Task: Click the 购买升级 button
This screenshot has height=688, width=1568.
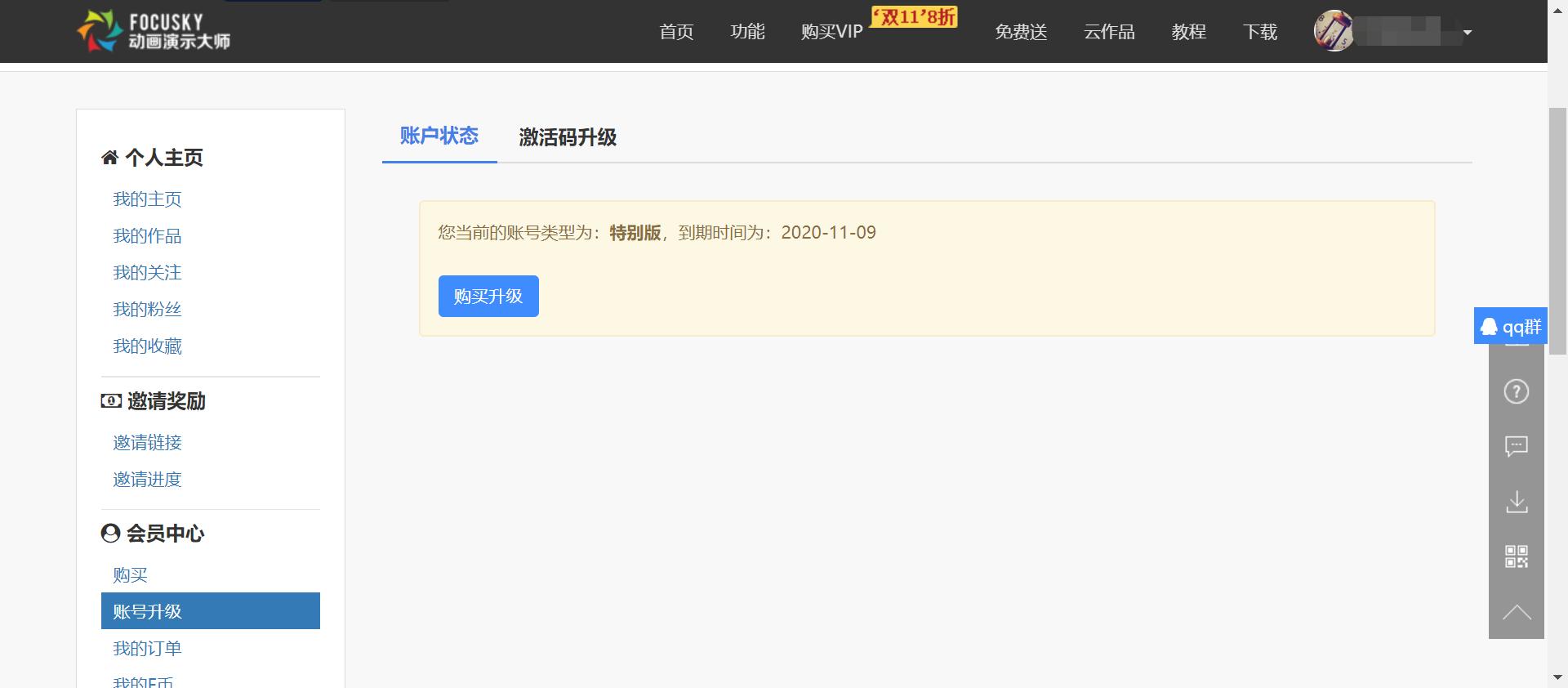Action: tap(488, 296)
